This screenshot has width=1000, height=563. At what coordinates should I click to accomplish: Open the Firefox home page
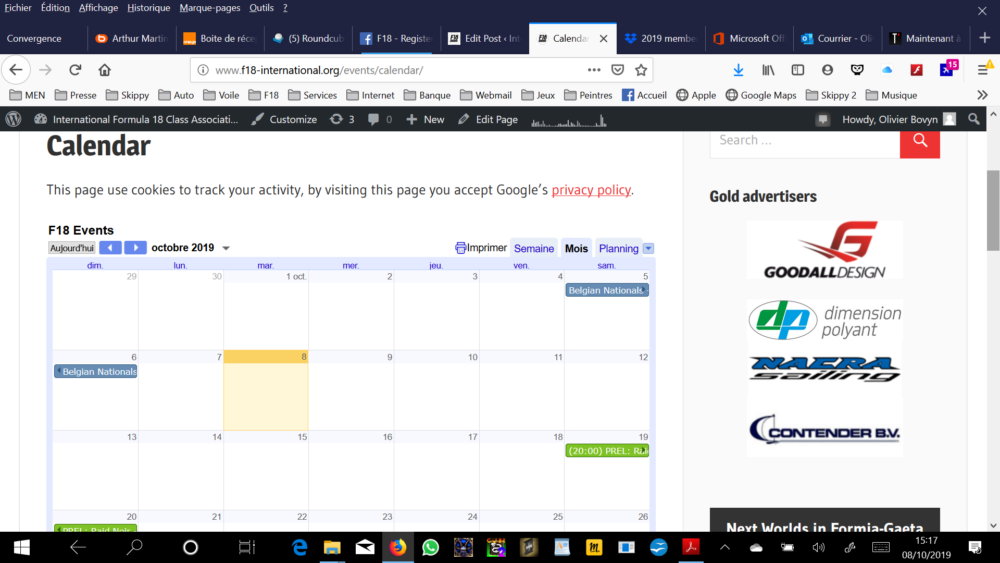(x=105, y=70)
